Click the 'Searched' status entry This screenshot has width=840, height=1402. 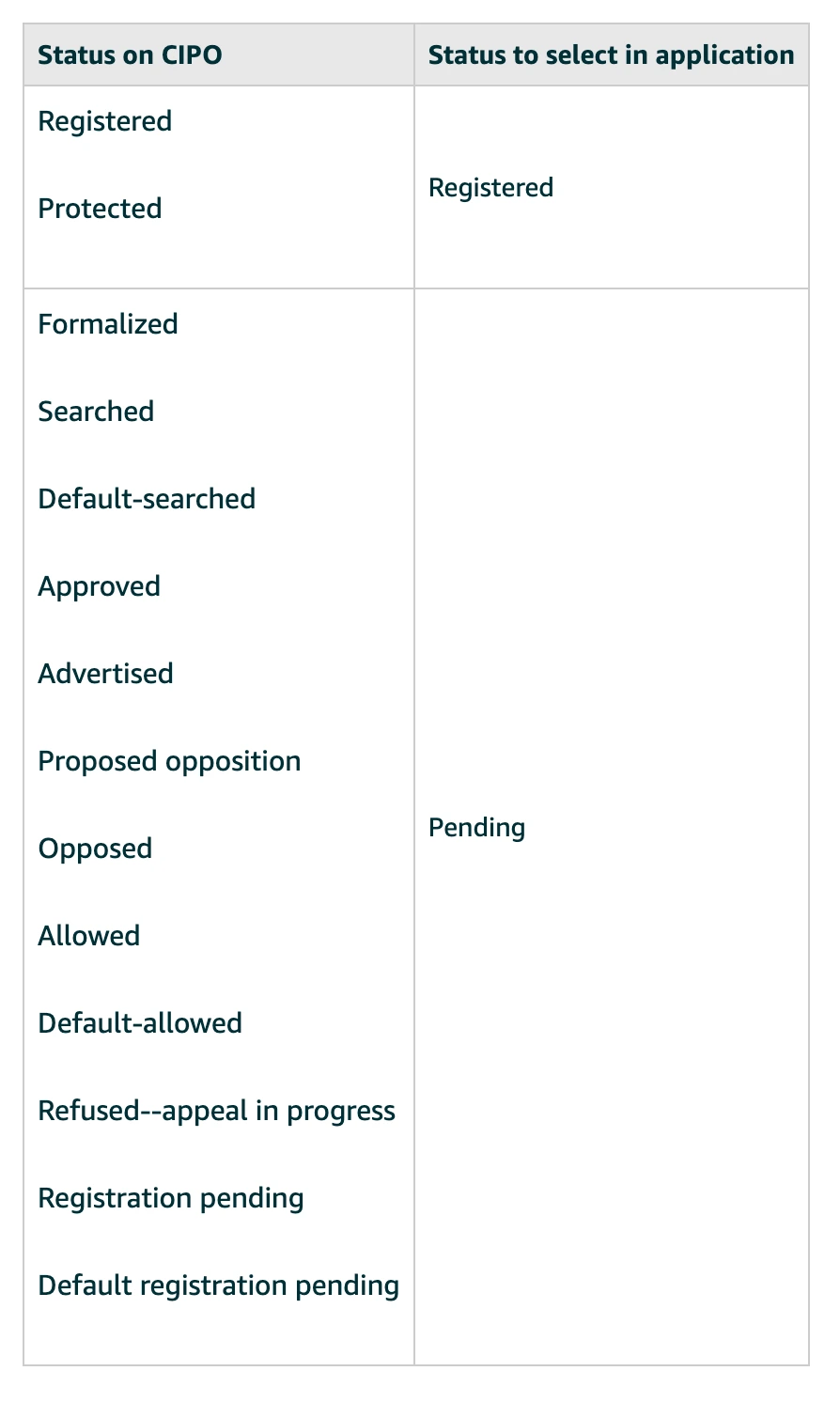tap(96, 412)
